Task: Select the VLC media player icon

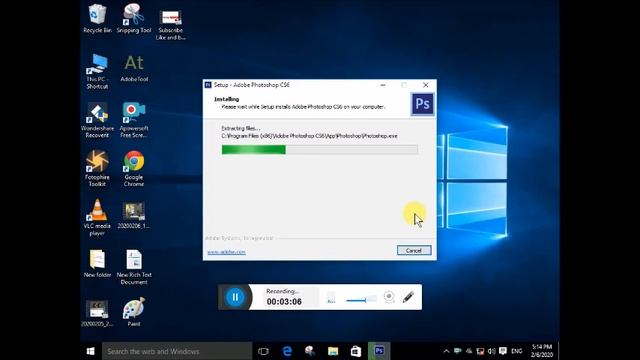Action: click(97, 218)
